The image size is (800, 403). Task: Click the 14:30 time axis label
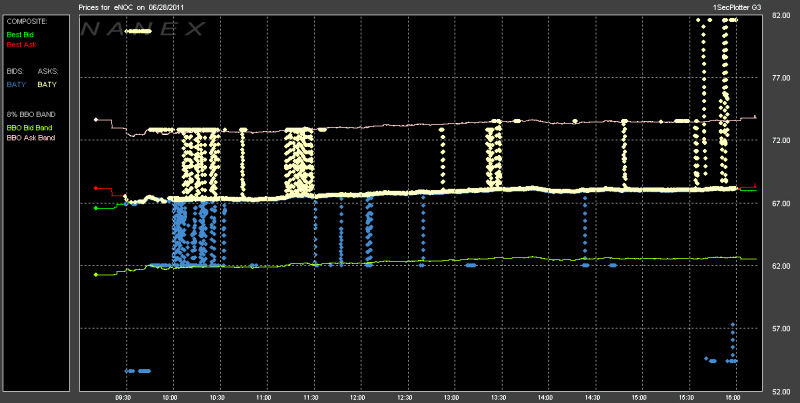(x=594, y=397)
